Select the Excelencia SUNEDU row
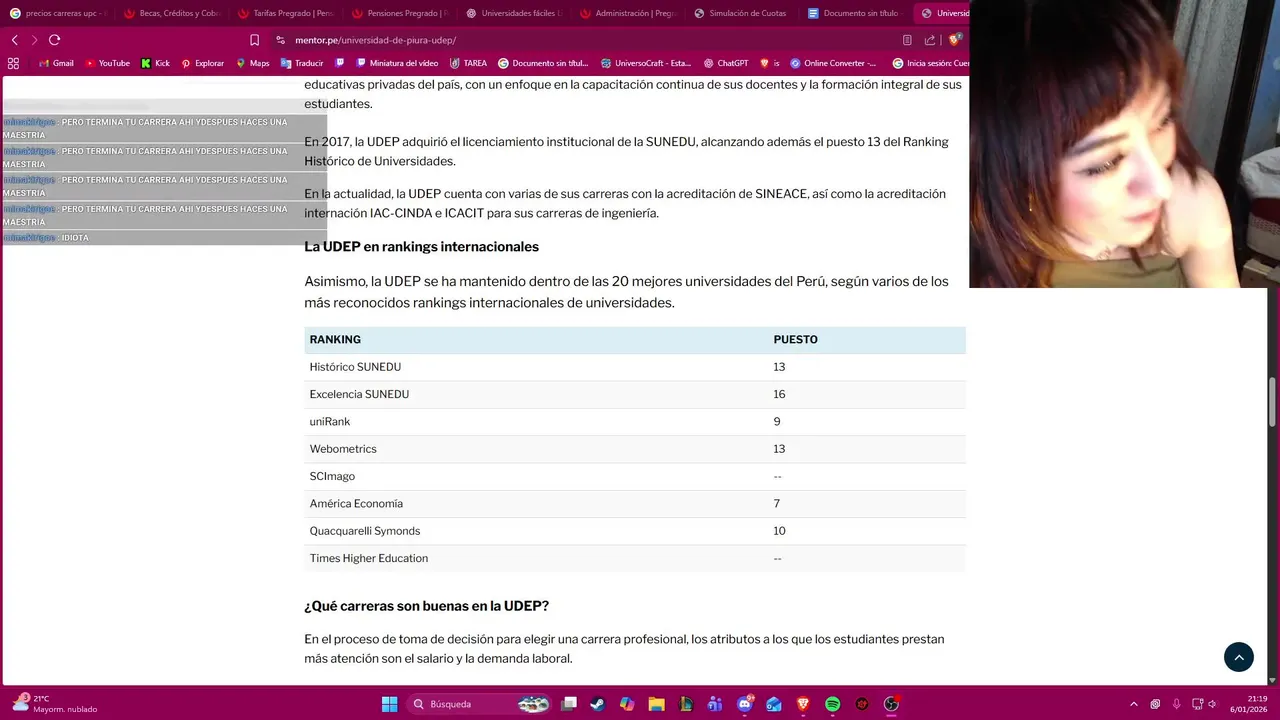 (635, 394)
